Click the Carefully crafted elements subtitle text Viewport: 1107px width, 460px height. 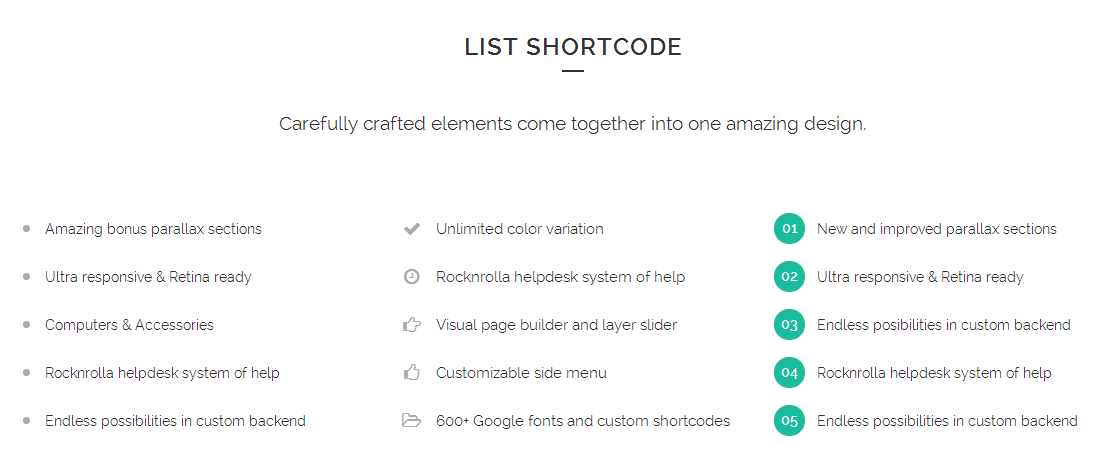coord(572,124)
